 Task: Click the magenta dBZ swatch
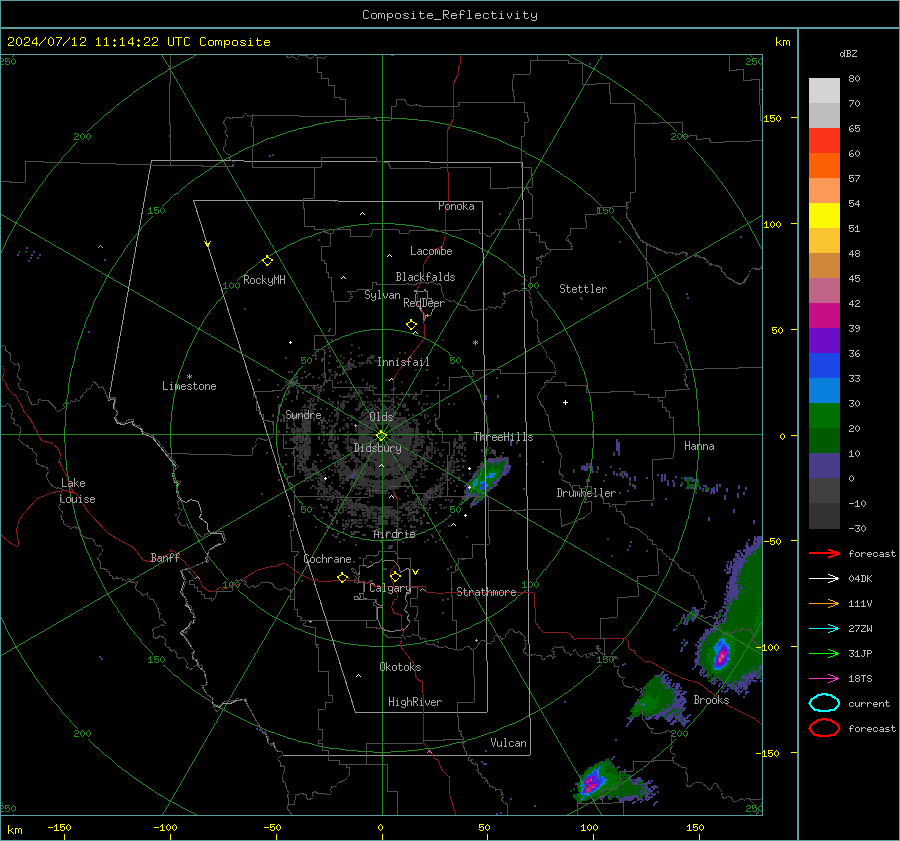coord(824,316)
